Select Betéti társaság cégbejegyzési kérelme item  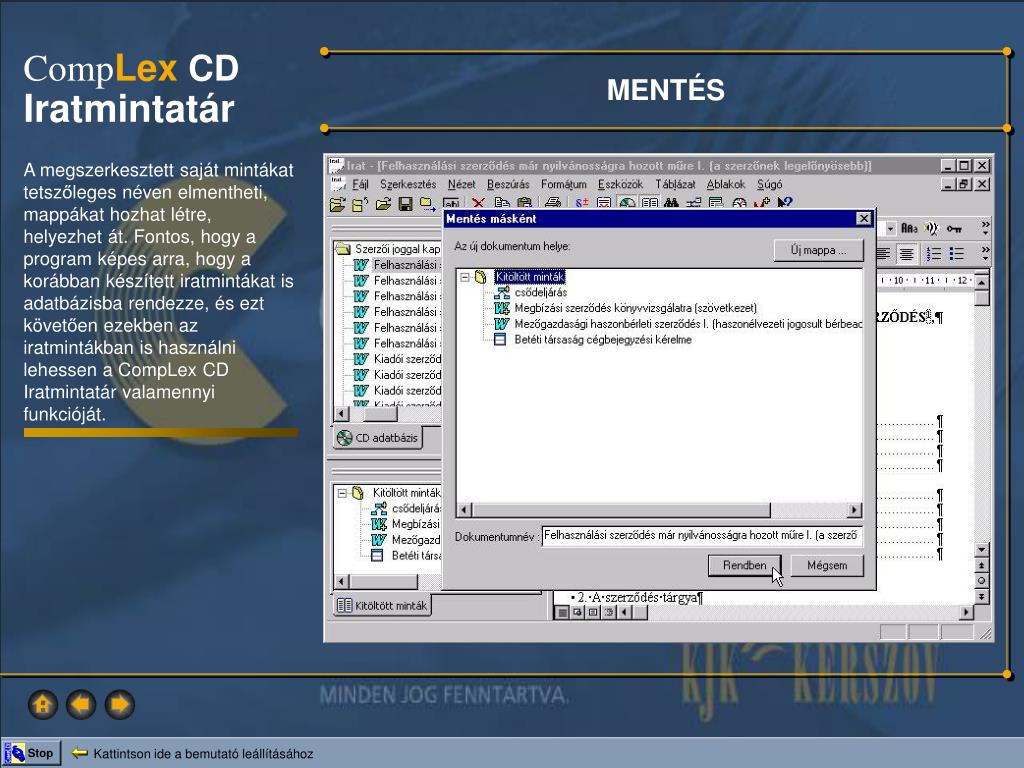pos(603,340)
